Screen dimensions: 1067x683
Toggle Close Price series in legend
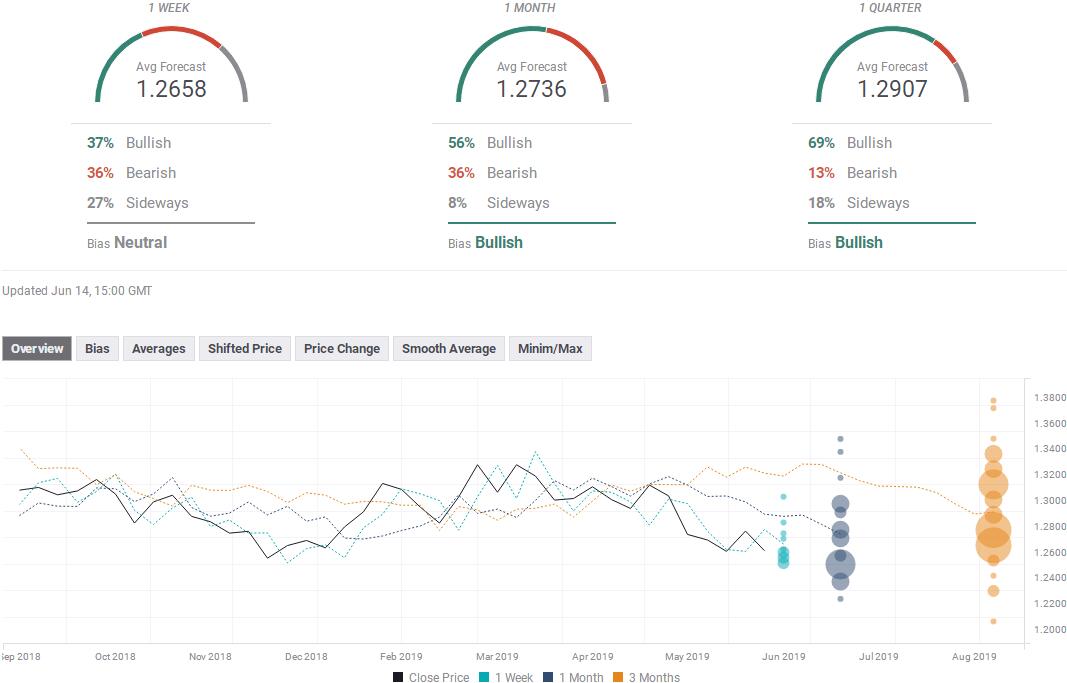pos(431,677)
